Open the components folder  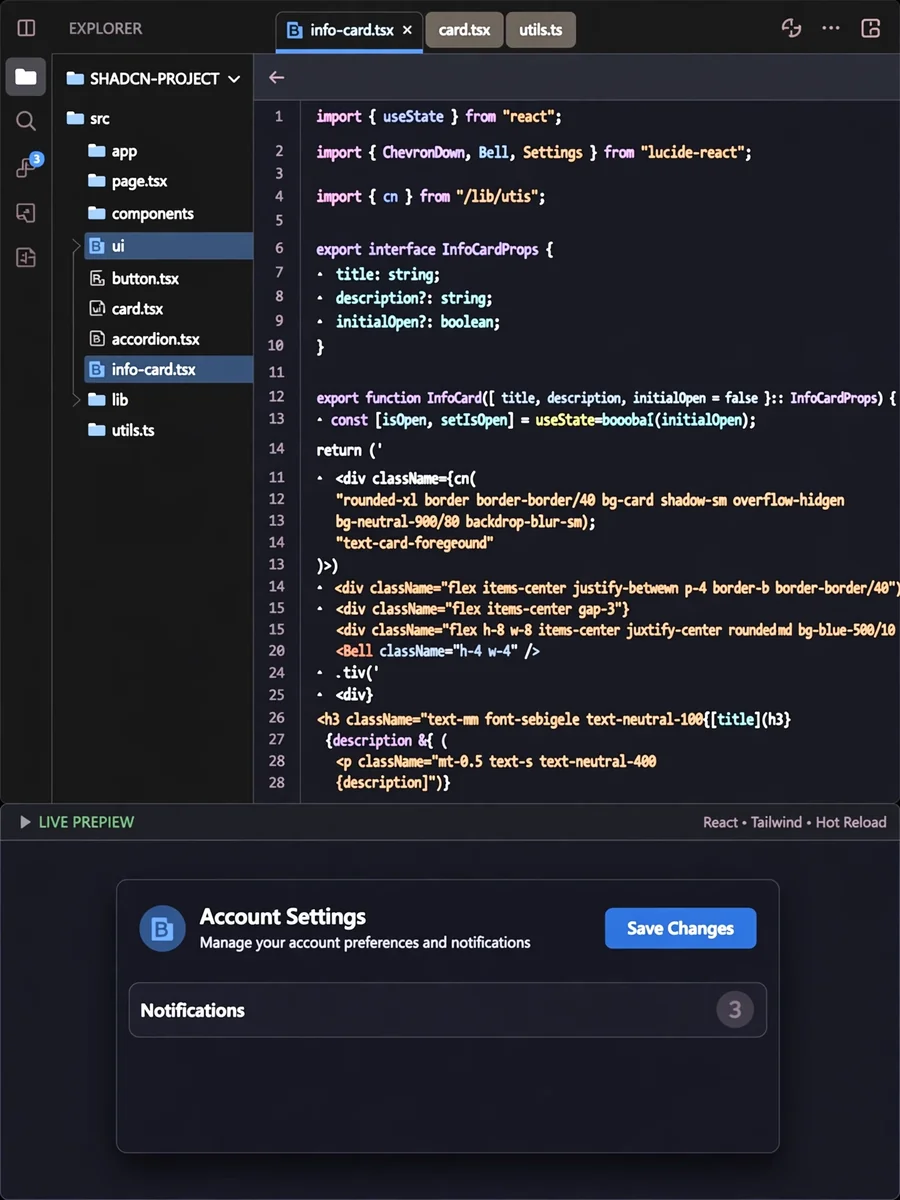pos(140,213)
